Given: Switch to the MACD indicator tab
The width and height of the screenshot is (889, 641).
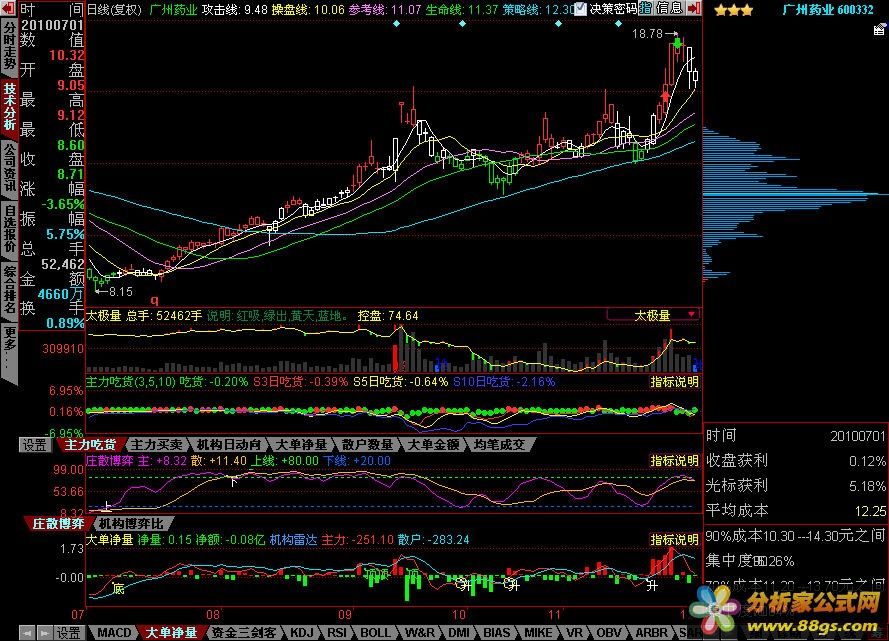Looking at the screenshot, I should coord(114,632).
